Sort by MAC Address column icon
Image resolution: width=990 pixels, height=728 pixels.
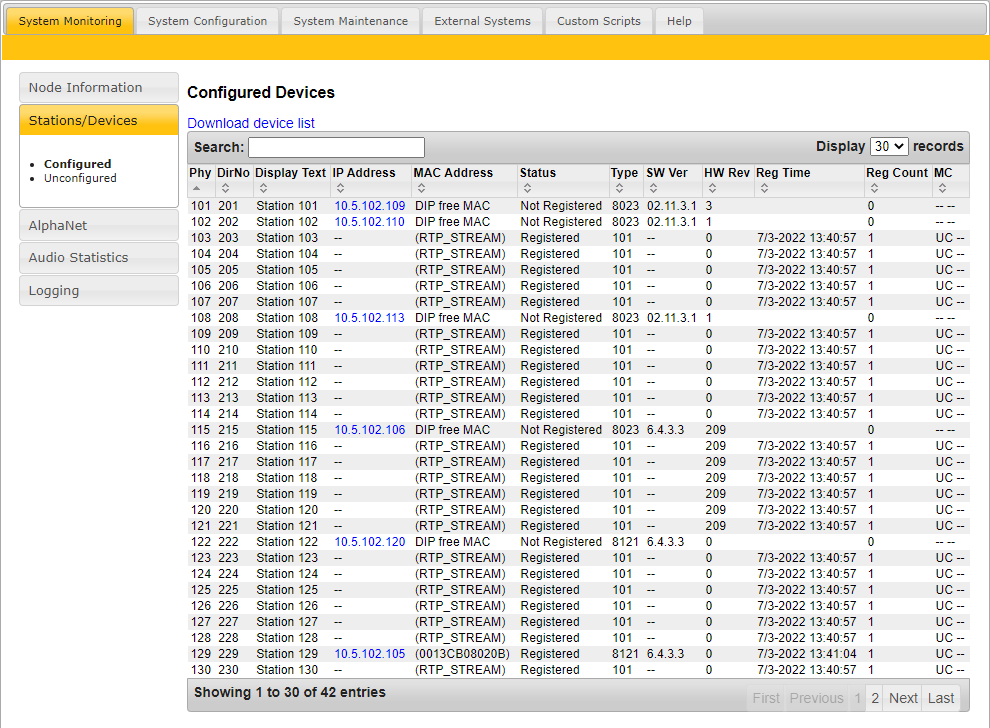tap(422, 188)
